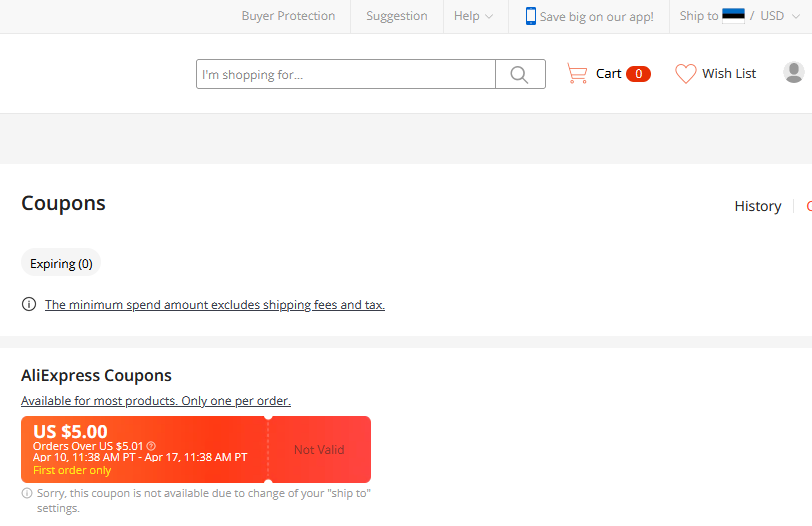
Task: Click the Cart label
Action: (x=608, y=74)
